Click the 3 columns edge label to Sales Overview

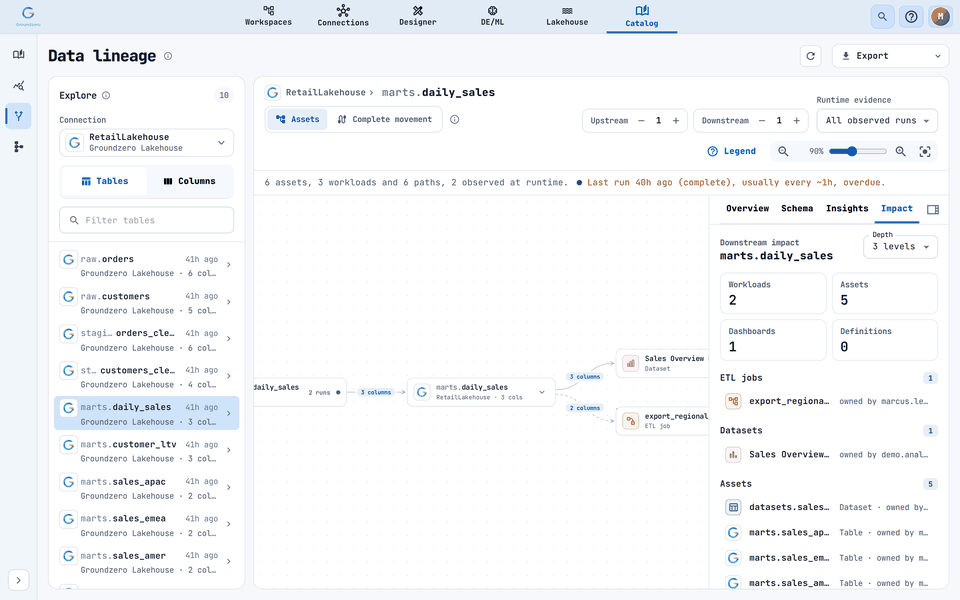[585, 377]
